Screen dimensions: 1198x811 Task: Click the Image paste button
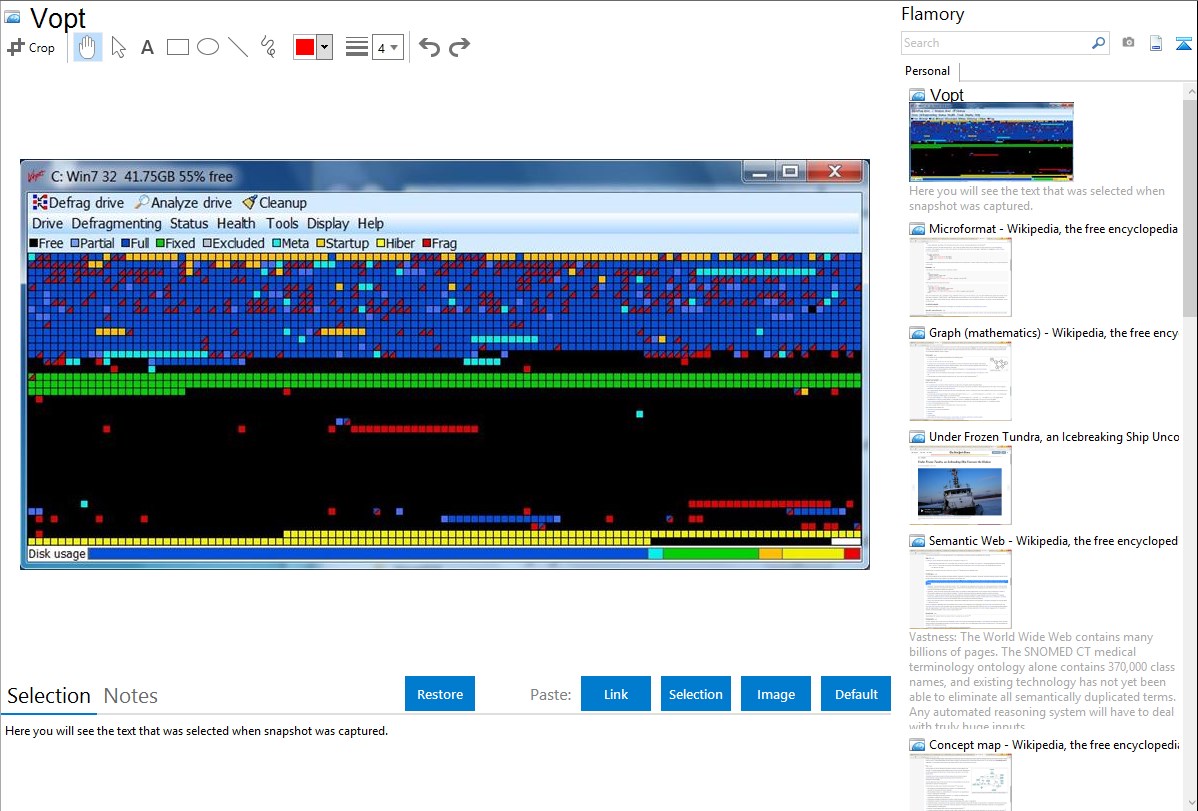[775, 694]
